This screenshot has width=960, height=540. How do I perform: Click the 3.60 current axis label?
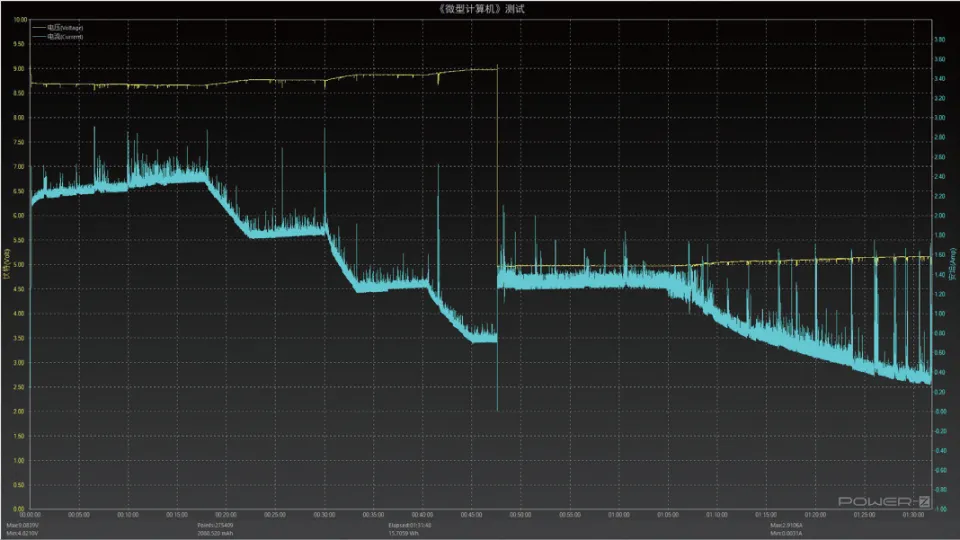[x=939, y=59]
